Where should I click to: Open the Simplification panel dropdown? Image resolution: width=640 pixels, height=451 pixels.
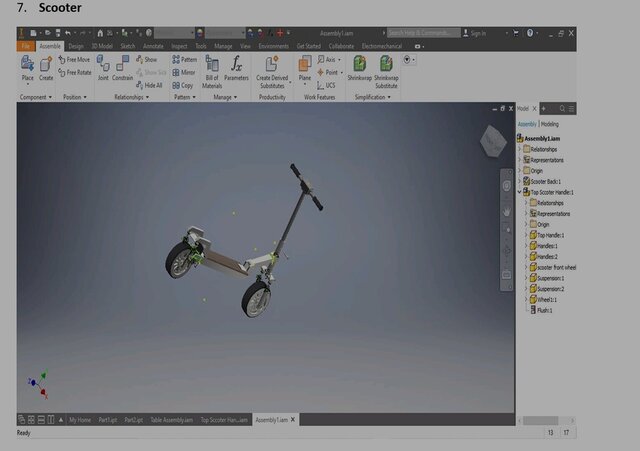[373, 97]
